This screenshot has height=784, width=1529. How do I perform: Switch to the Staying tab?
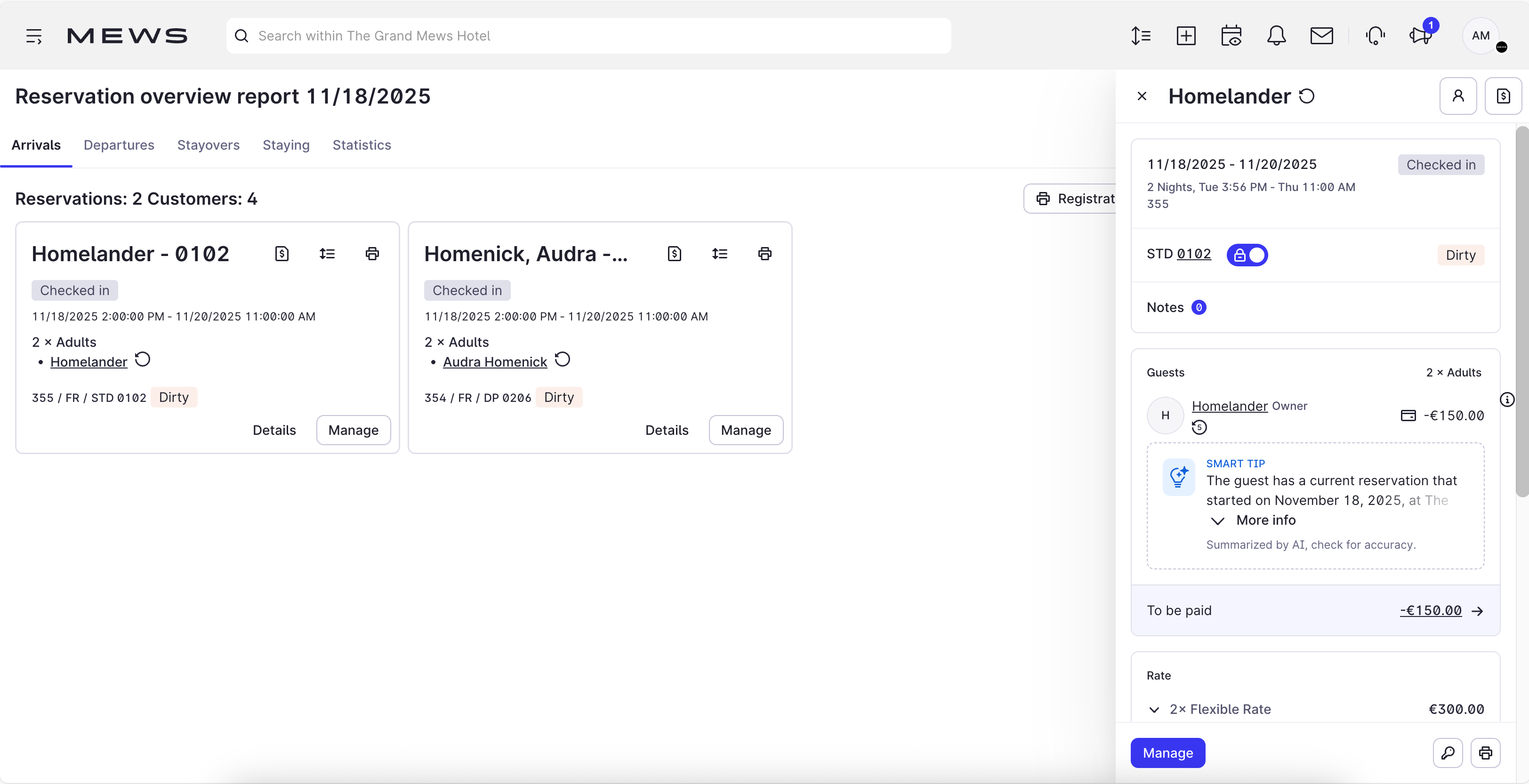point(286,145)
